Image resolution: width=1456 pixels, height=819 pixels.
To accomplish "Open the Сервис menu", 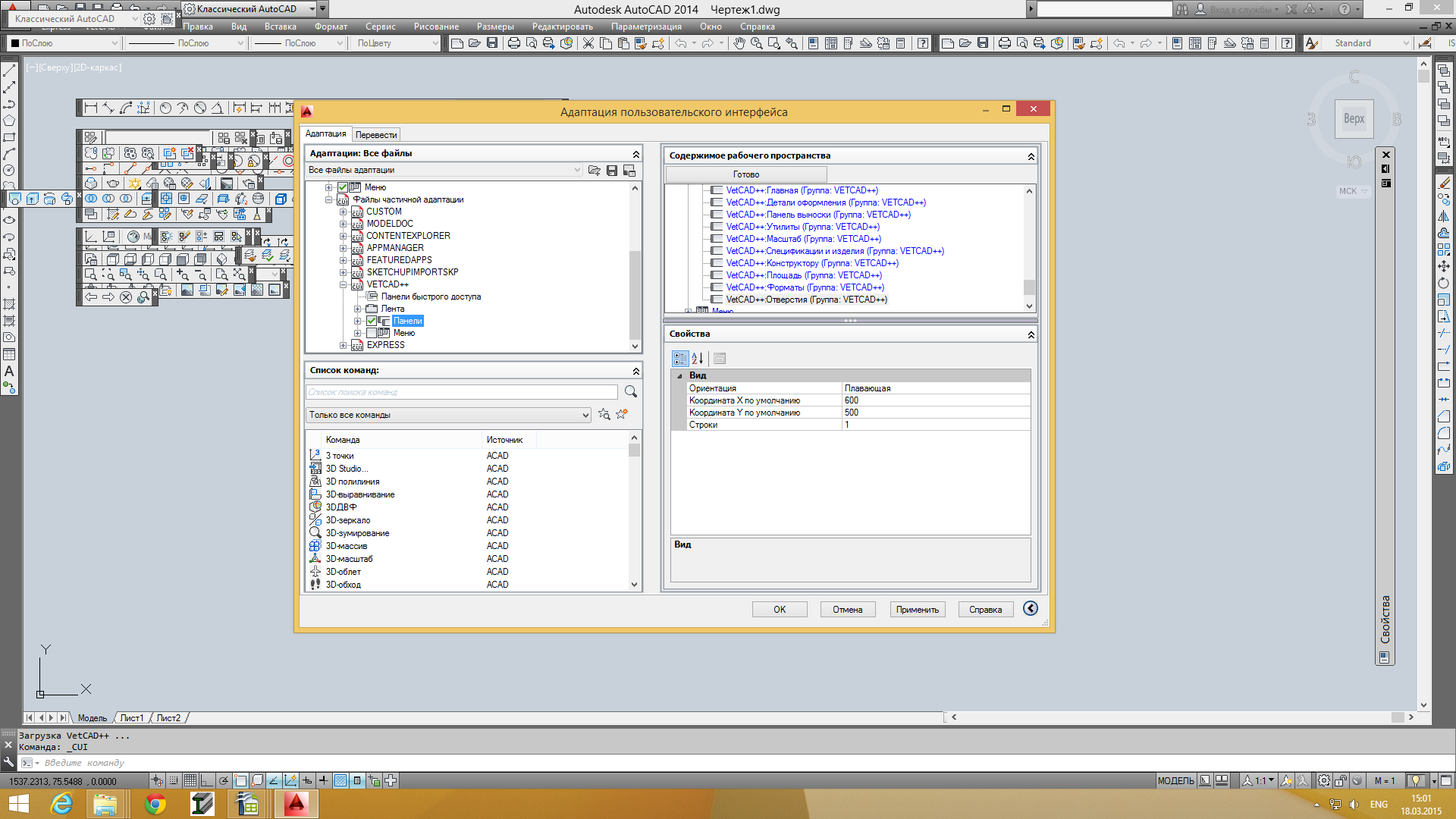I will (x=381, y=27).
